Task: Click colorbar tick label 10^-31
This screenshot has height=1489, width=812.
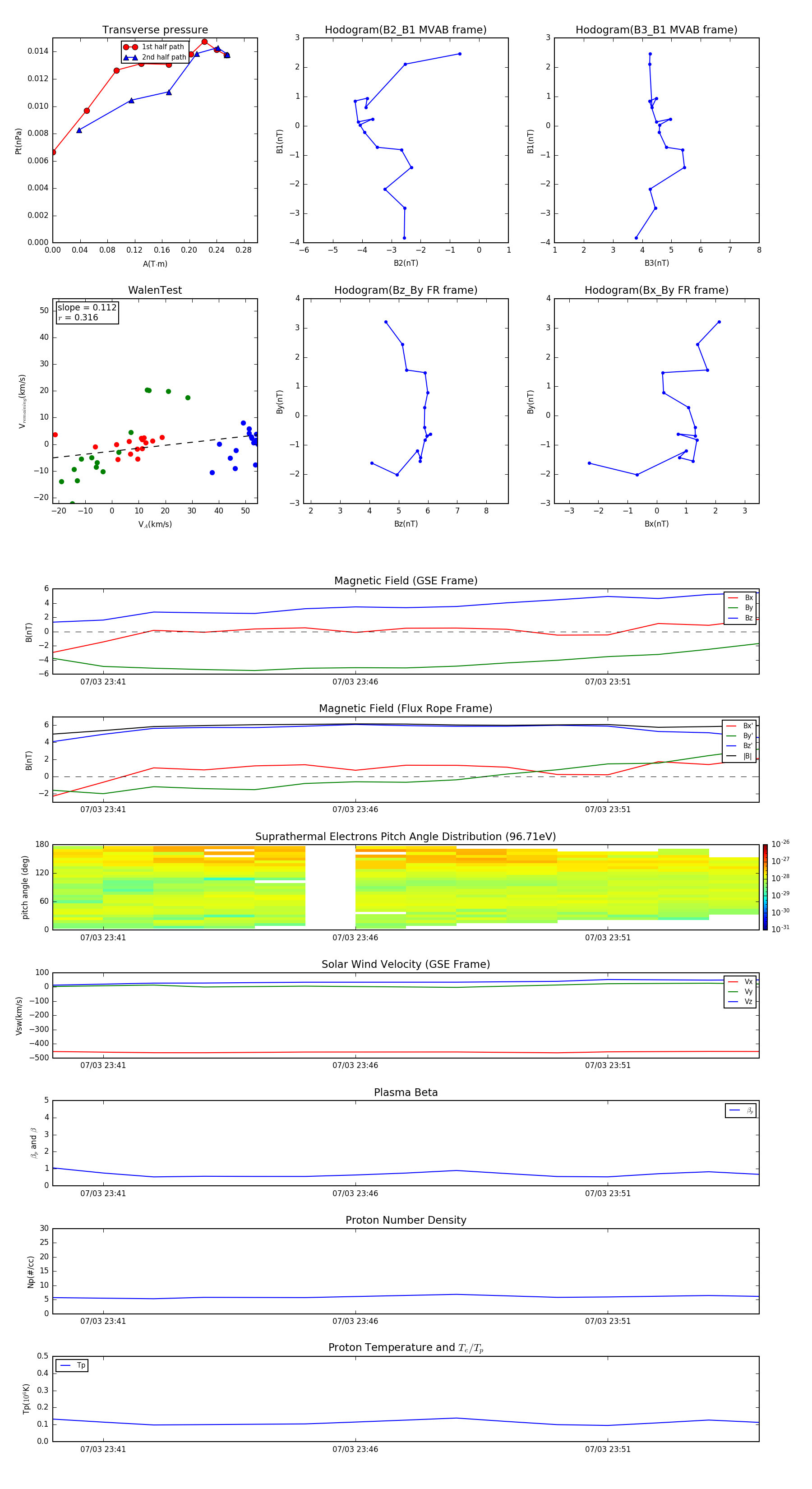Action: pos(780,929)
